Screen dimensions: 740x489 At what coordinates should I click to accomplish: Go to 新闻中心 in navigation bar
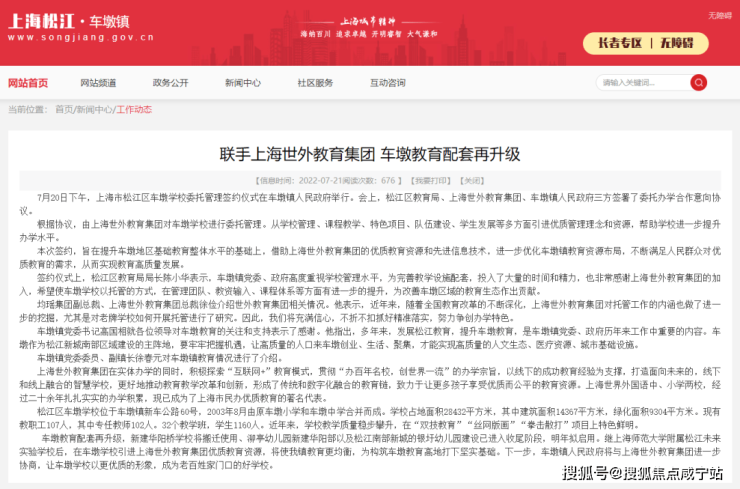pos(243,83)
